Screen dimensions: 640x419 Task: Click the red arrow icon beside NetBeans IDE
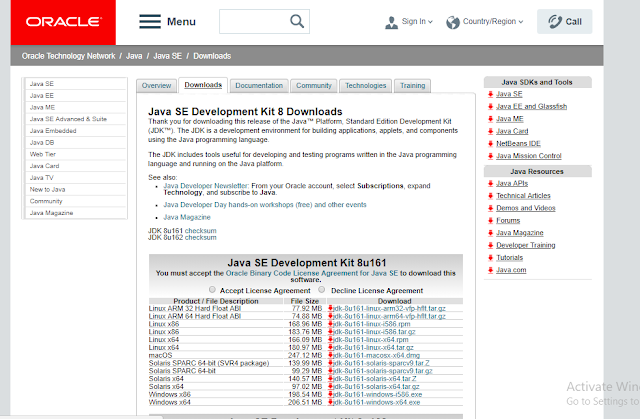(490, 144)
